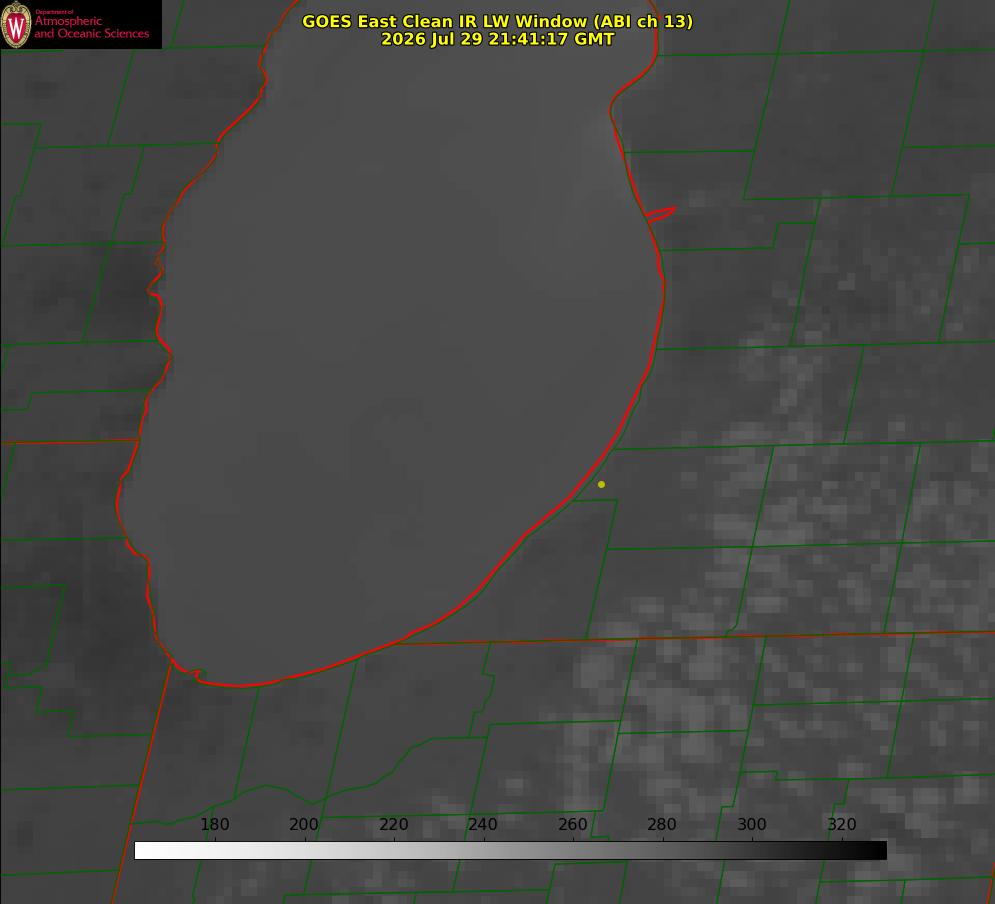Click the red spit on east shoreline
Screen dimensions: 995x904
(x=660, y=214)
